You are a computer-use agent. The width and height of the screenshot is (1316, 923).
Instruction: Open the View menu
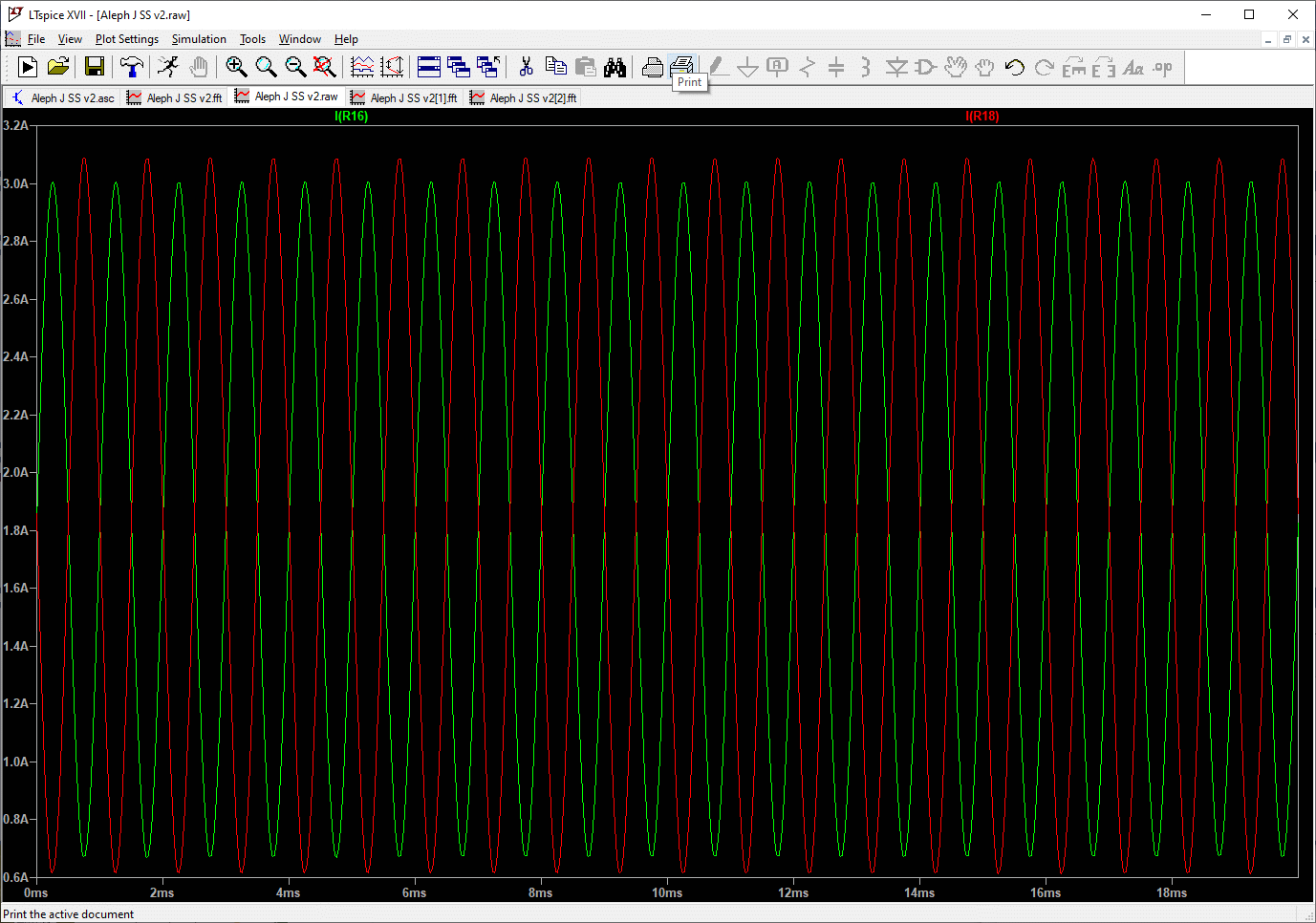pyautogui.click(x=70, y=39)
